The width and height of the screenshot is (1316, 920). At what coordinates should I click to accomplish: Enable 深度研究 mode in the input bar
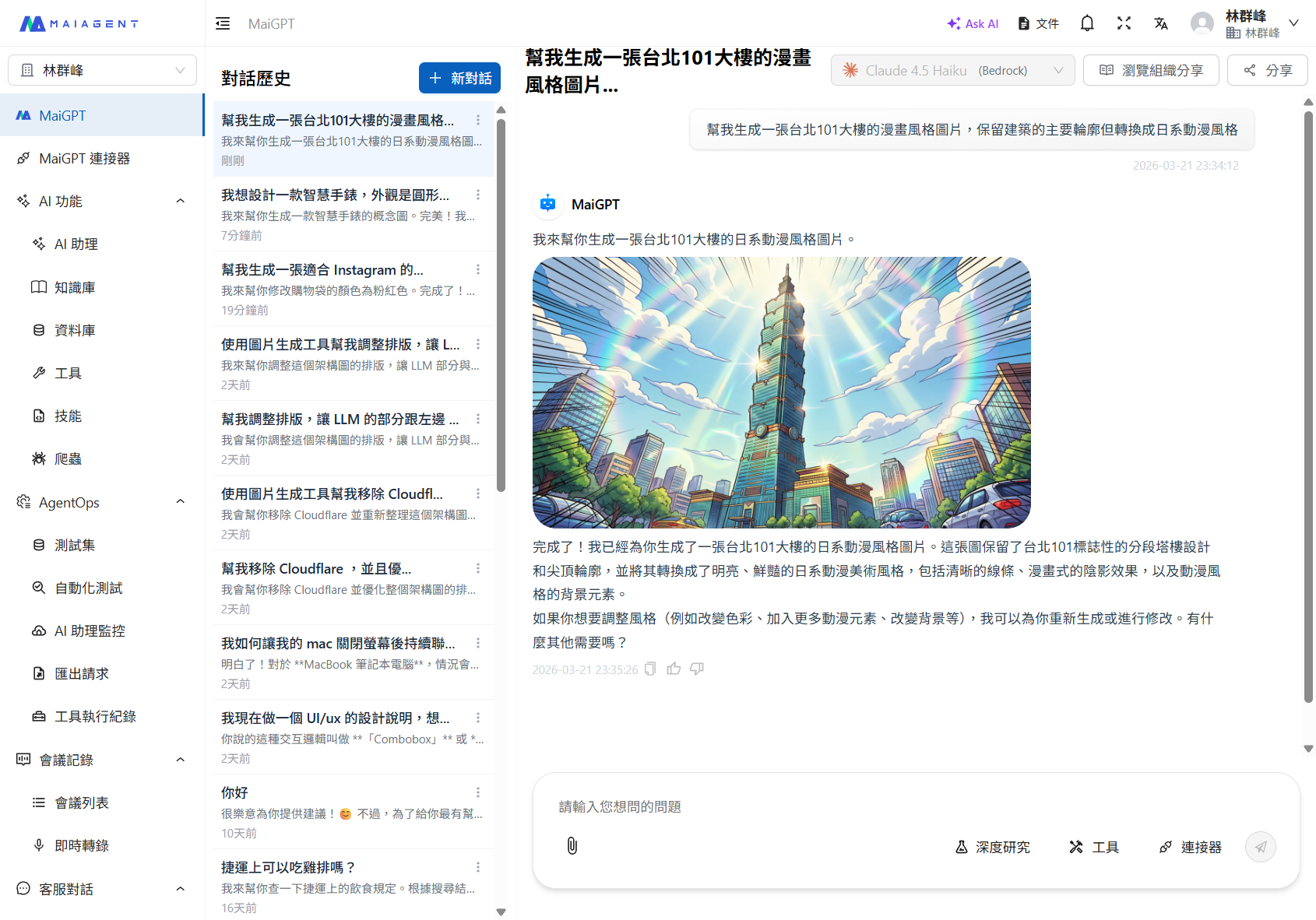click(993, 847)
